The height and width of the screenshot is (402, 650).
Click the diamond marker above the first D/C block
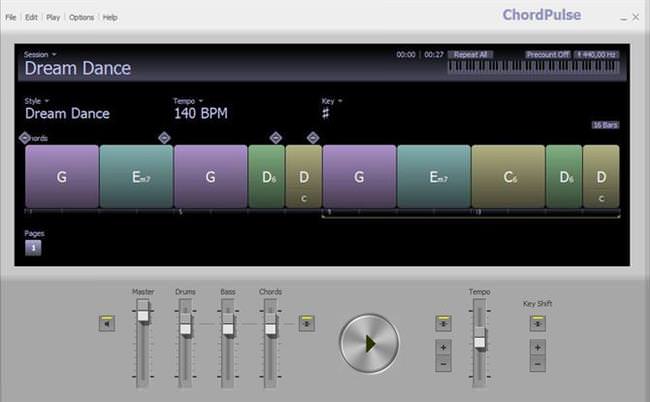coord(313,138)
